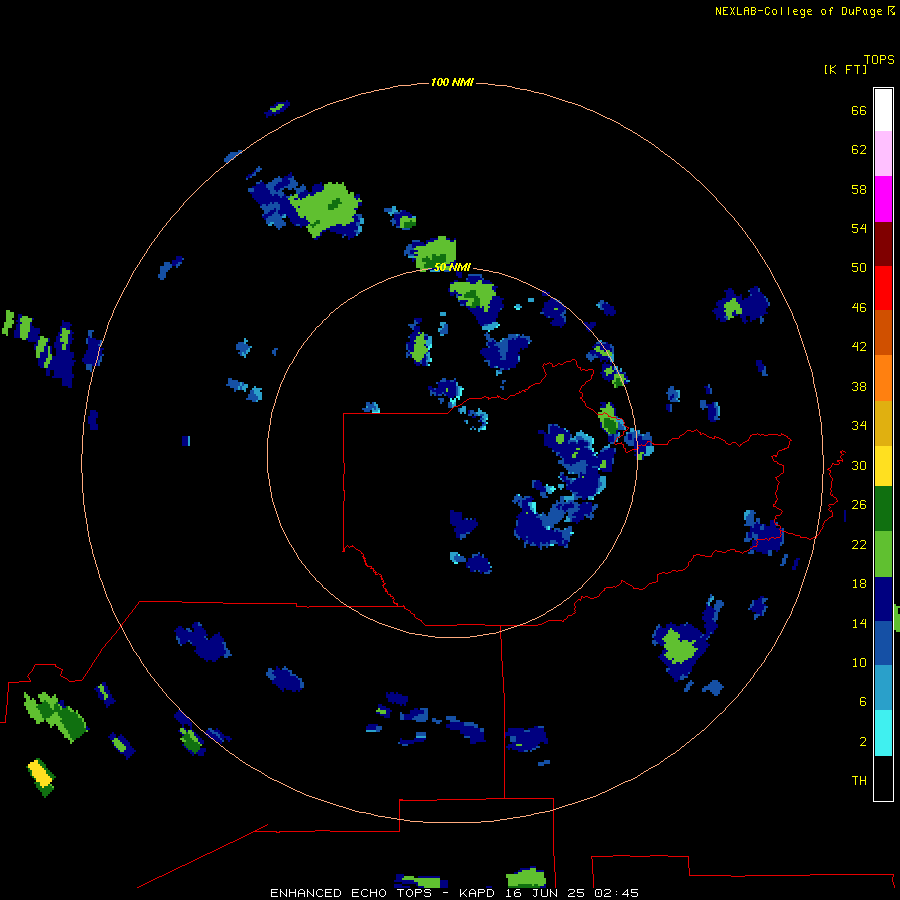Click the '66' legend value
The image size is (900, 900).
[x=859, y=111]
